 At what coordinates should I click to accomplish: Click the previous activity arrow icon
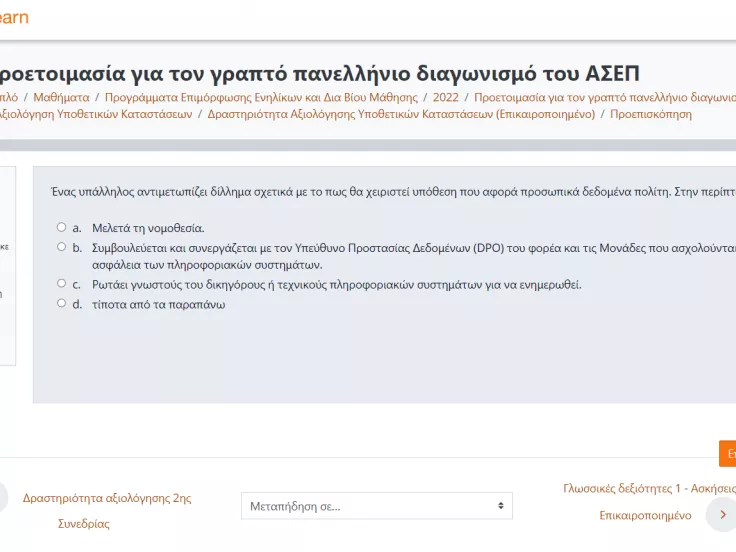pyautogui.click(x=3, y=498)
